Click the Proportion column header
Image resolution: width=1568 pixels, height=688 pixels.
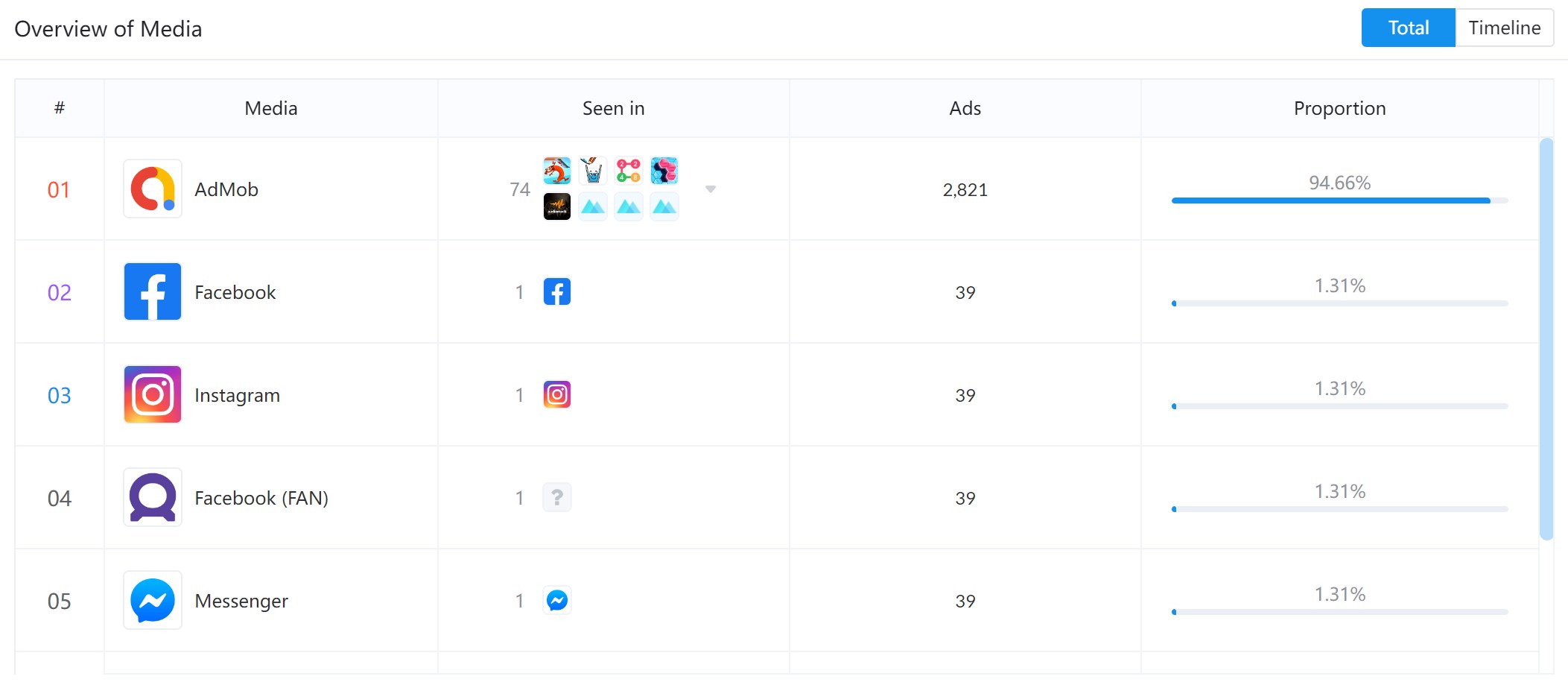coord(1339,108)
